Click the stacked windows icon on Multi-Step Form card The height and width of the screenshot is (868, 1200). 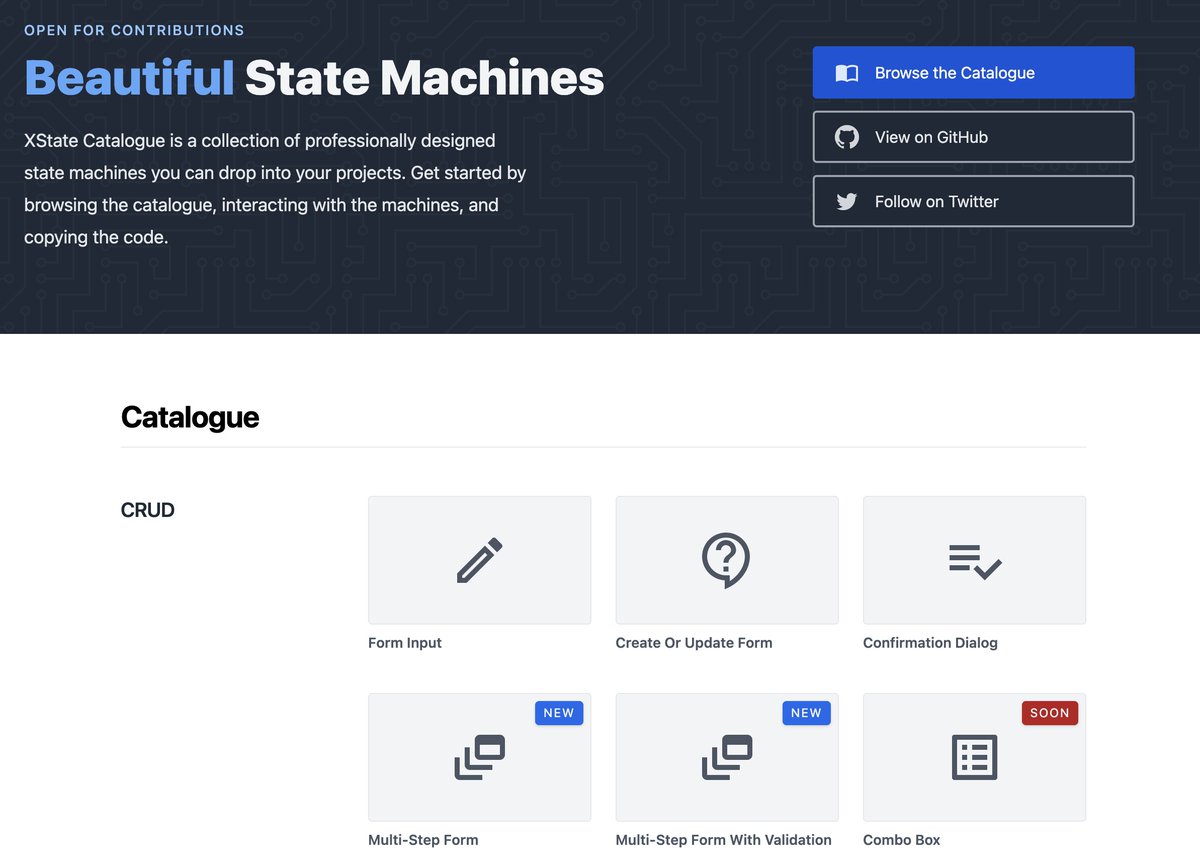pyautogui.click(x=480, y=757)
